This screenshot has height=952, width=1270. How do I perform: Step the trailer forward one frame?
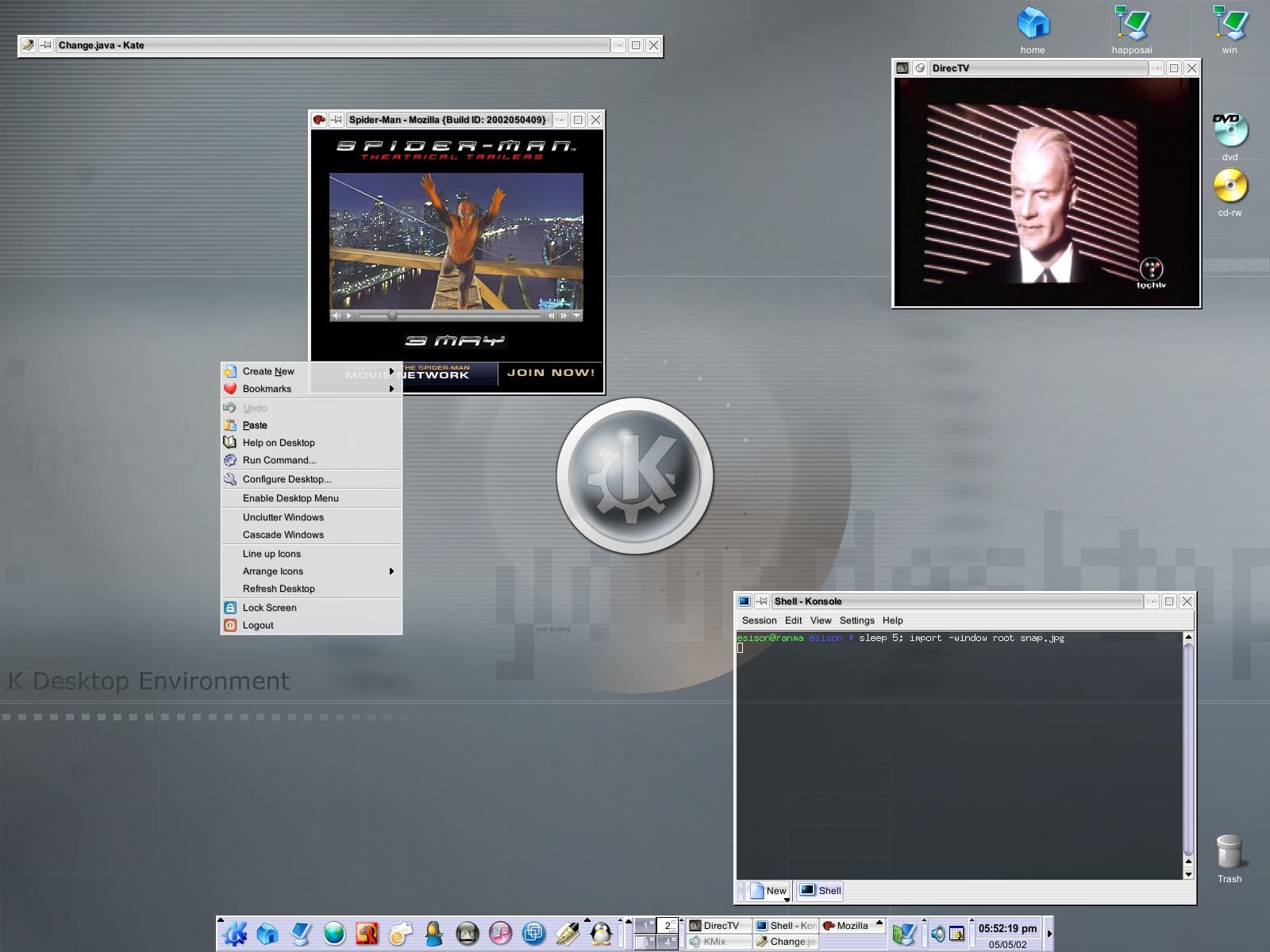564,315
